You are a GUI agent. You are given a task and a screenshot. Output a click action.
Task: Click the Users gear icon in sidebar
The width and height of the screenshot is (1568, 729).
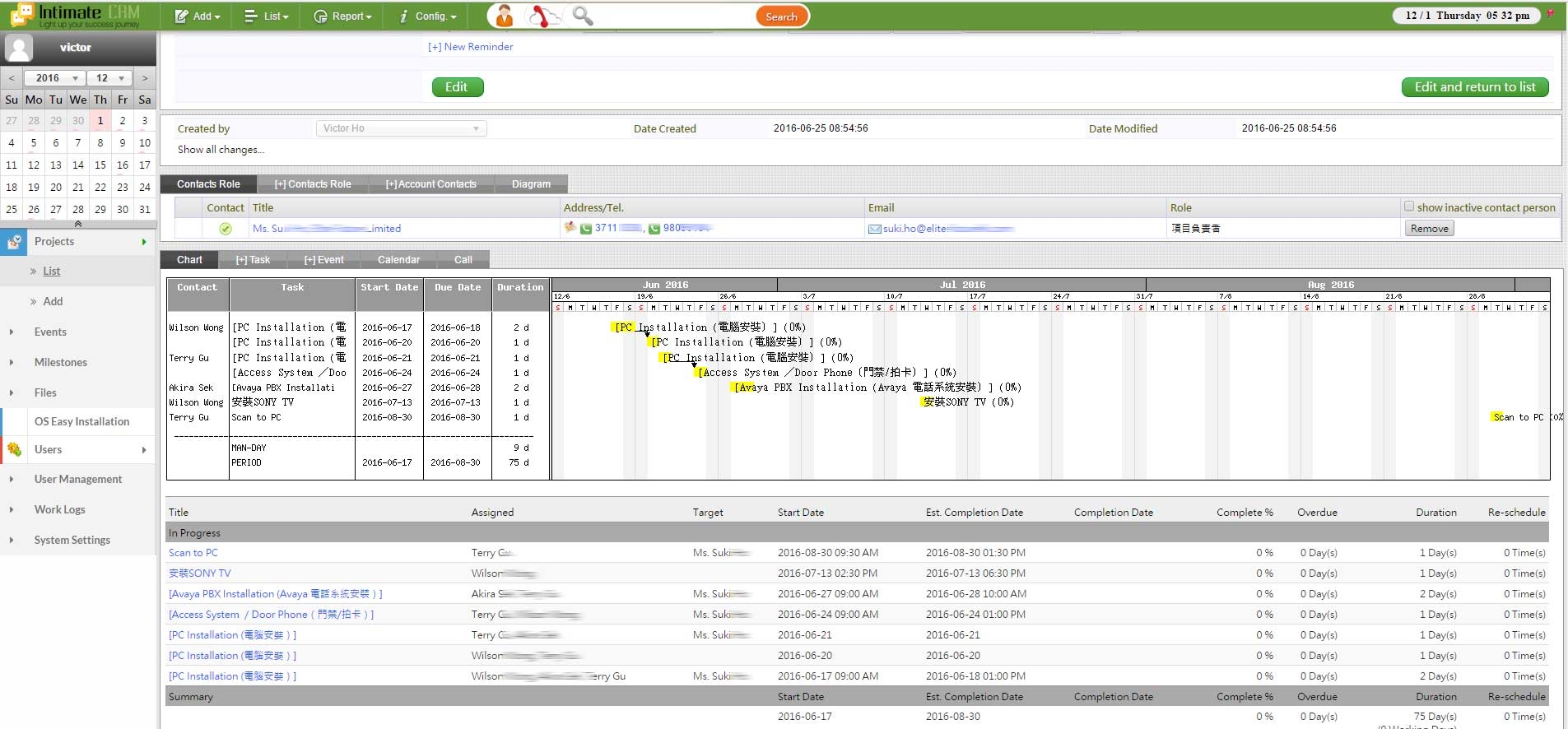pos(15,449)
